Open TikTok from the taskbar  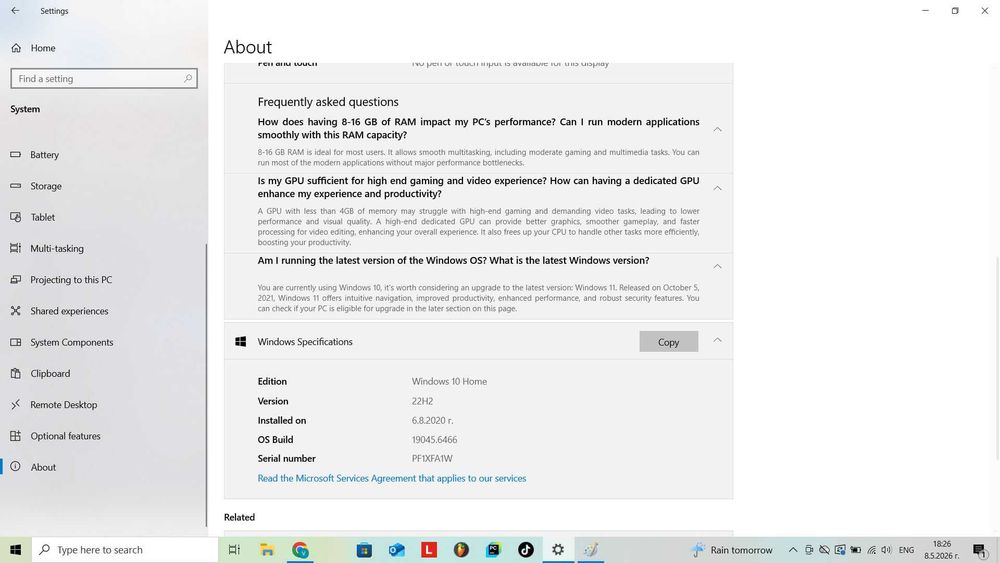point(526,550)
